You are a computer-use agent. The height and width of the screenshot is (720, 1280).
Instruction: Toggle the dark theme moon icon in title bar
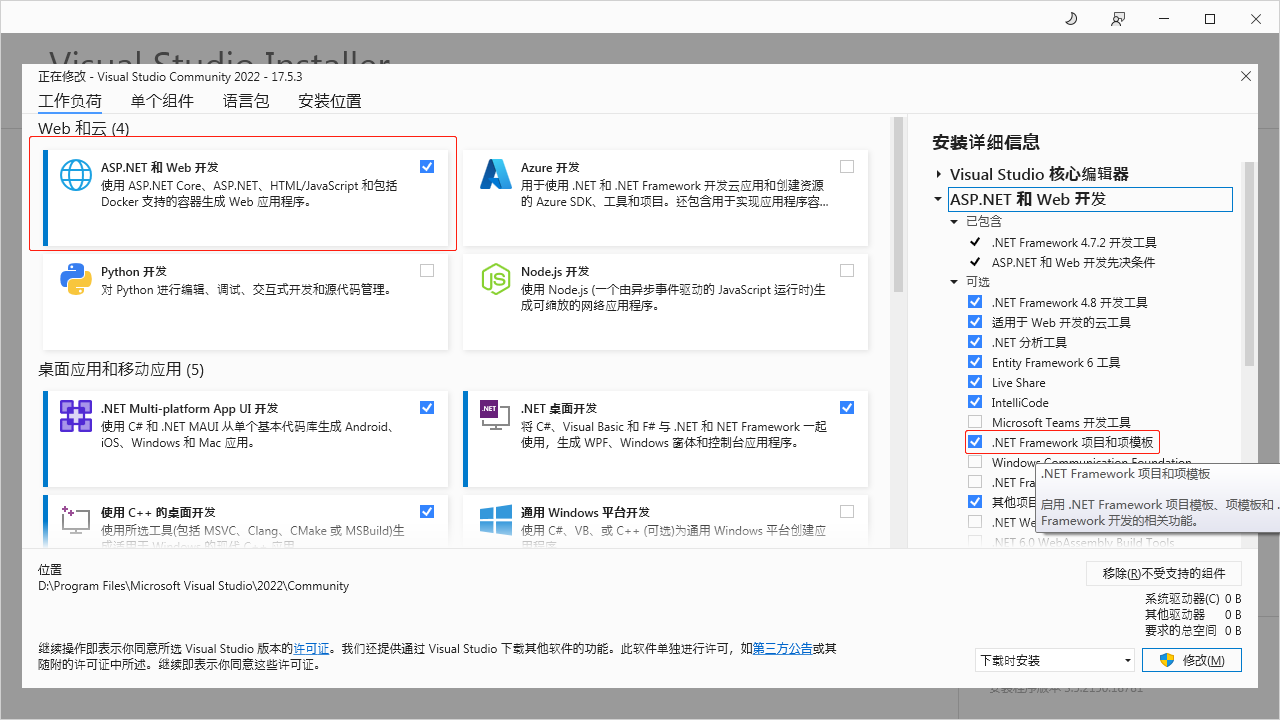click(1071, 19)
